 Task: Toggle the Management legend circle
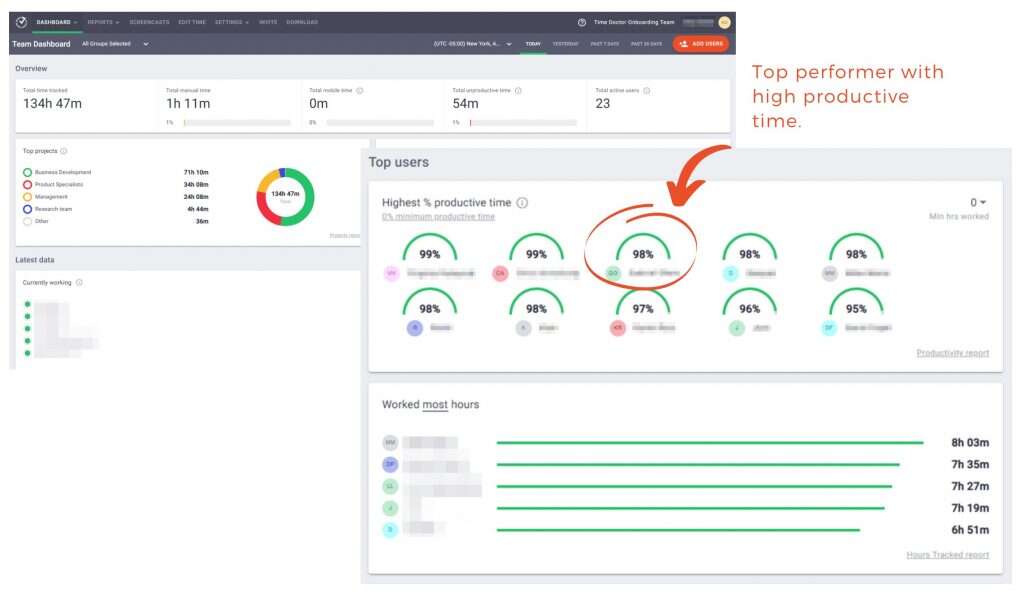tap(27, 196)
